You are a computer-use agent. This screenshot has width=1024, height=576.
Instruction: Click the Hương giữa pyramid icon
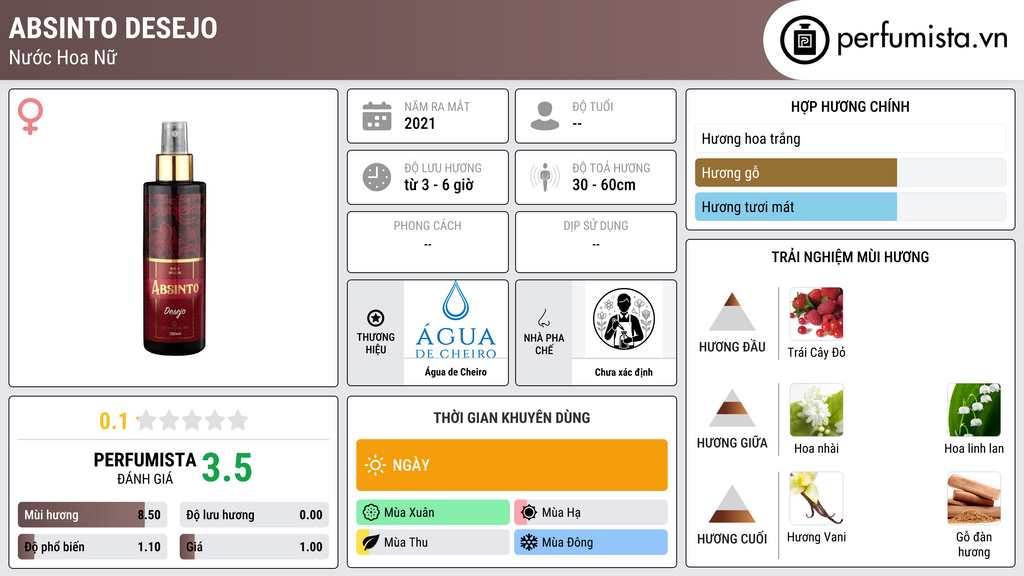click(x=732, y=408)
